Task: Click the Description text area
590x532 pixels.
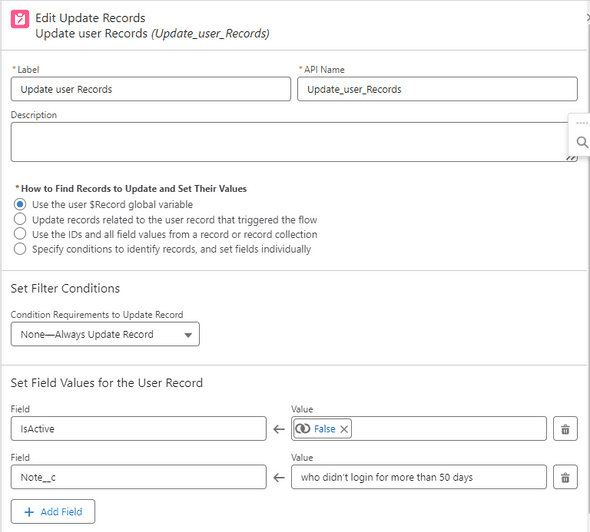Action: coord(290,142)
